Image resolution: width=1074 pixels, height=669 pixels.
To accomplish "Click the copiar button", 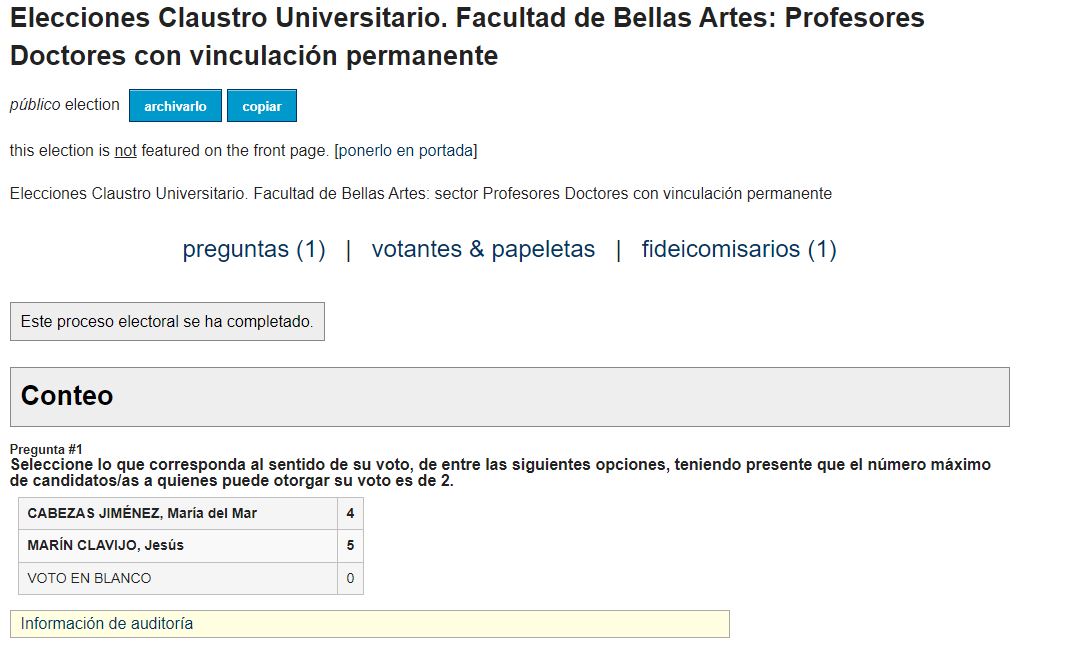I will [262, 105].
